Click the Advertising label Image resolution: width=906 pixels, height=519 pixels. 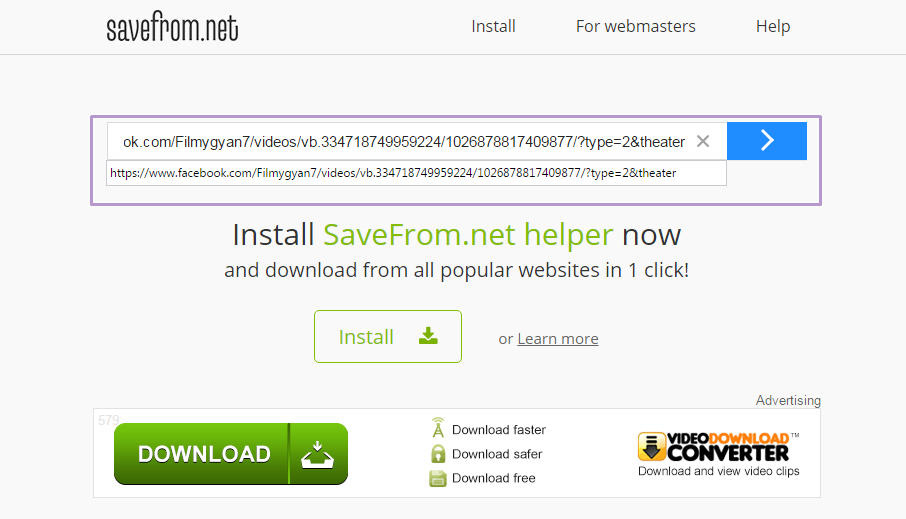788,400
